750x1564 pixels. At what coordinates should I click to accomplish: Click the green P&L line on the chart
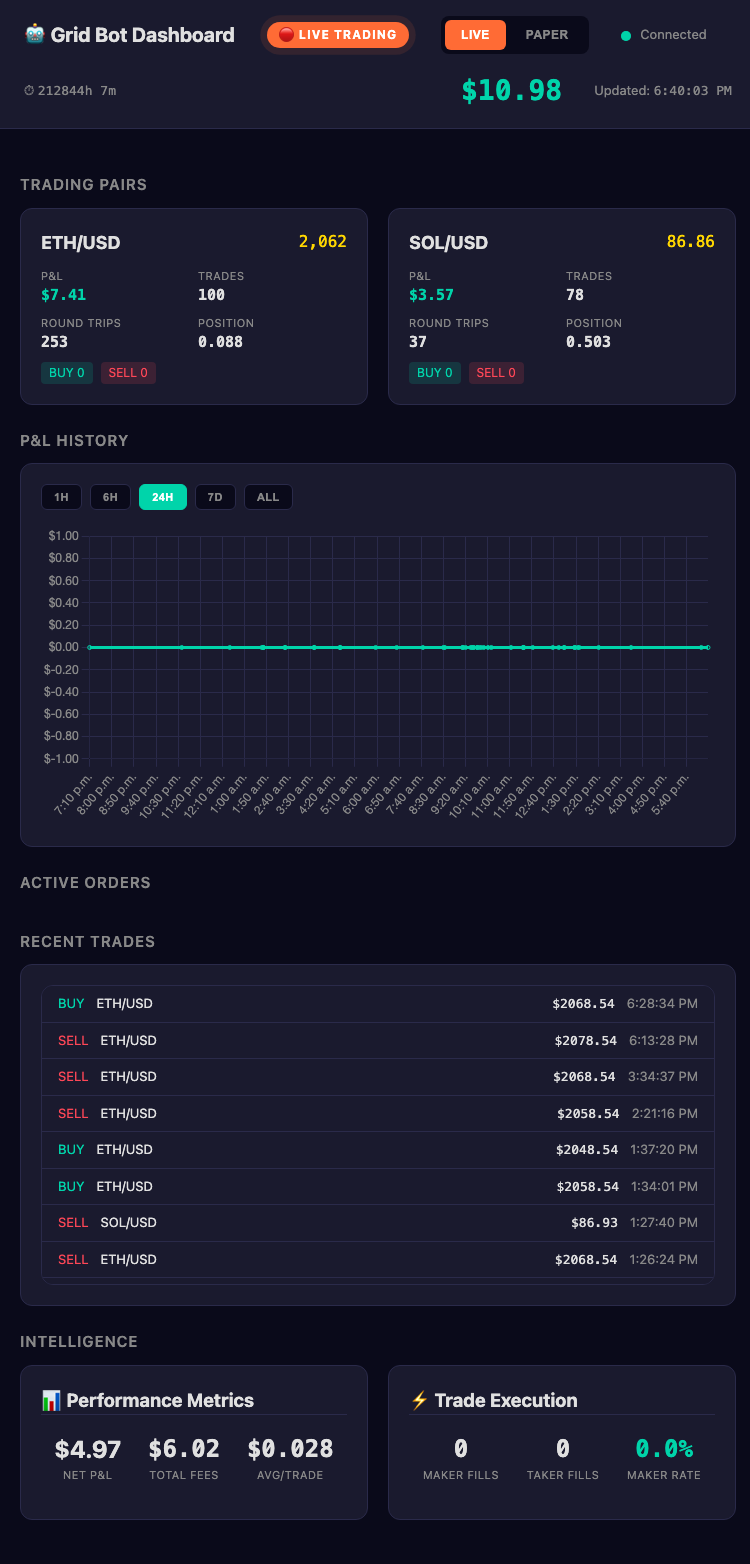coord(400,646)
